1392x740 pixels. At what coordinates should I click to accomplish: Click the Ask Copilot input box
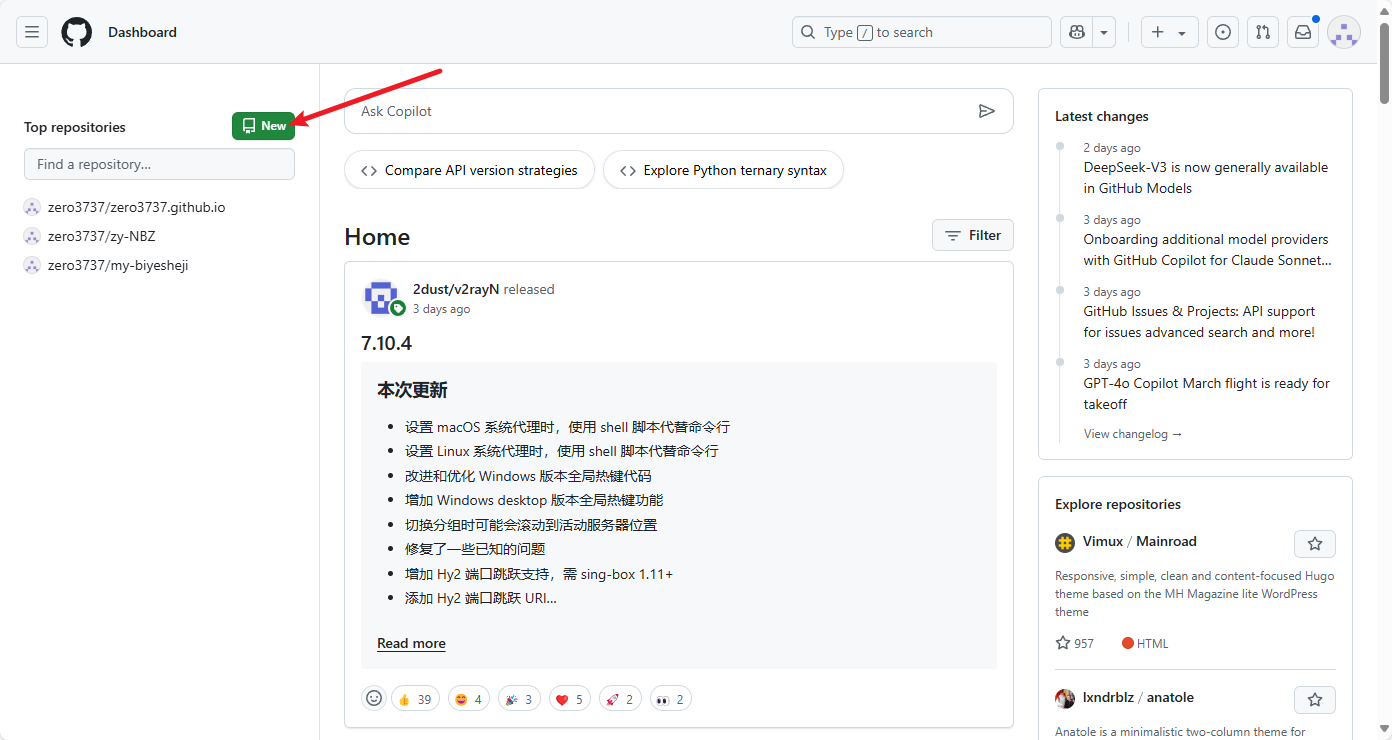click(x=660, y=111)
